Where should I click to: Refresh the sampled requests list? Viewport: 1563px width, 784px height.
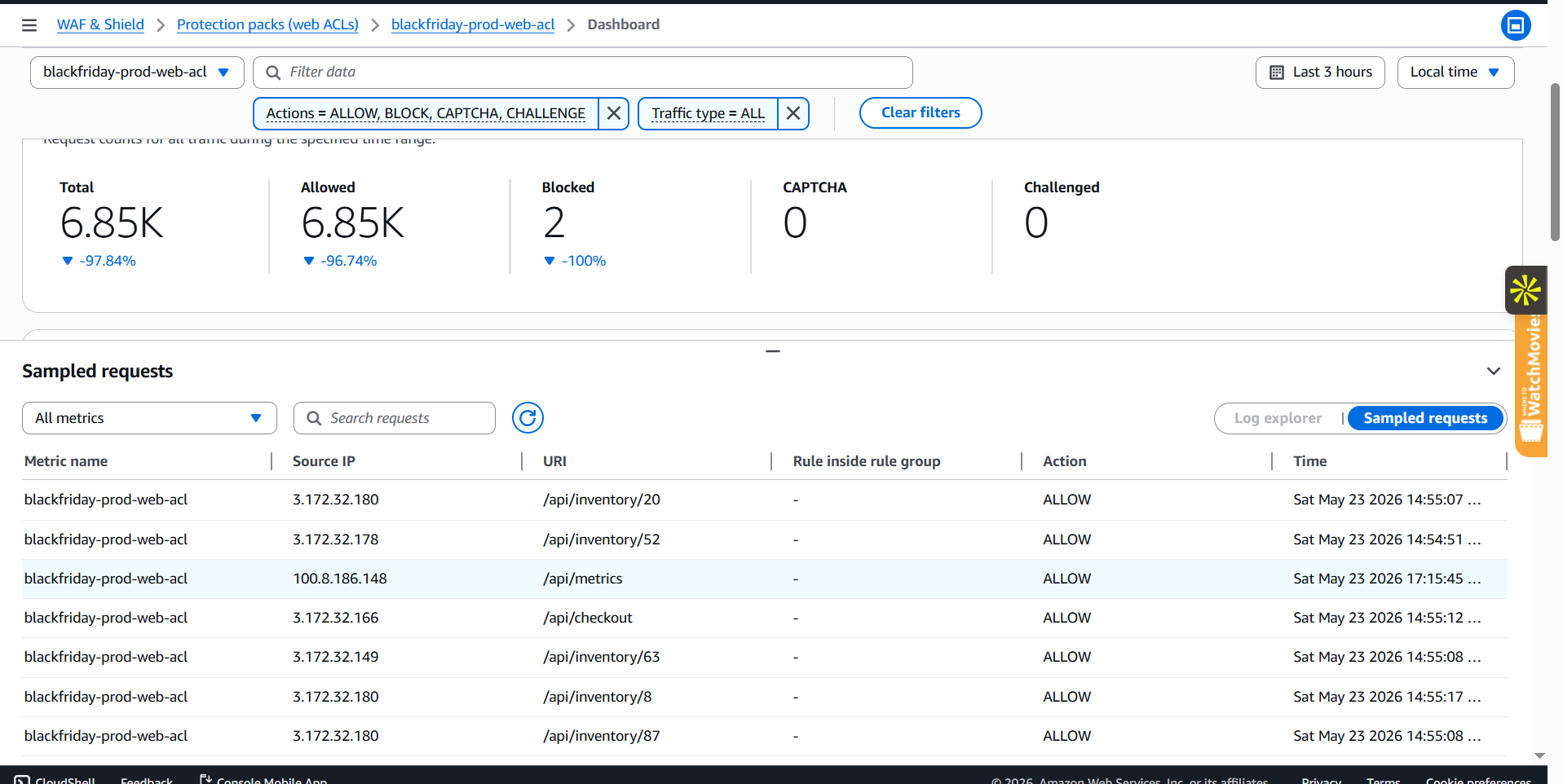tap(528, 418)
